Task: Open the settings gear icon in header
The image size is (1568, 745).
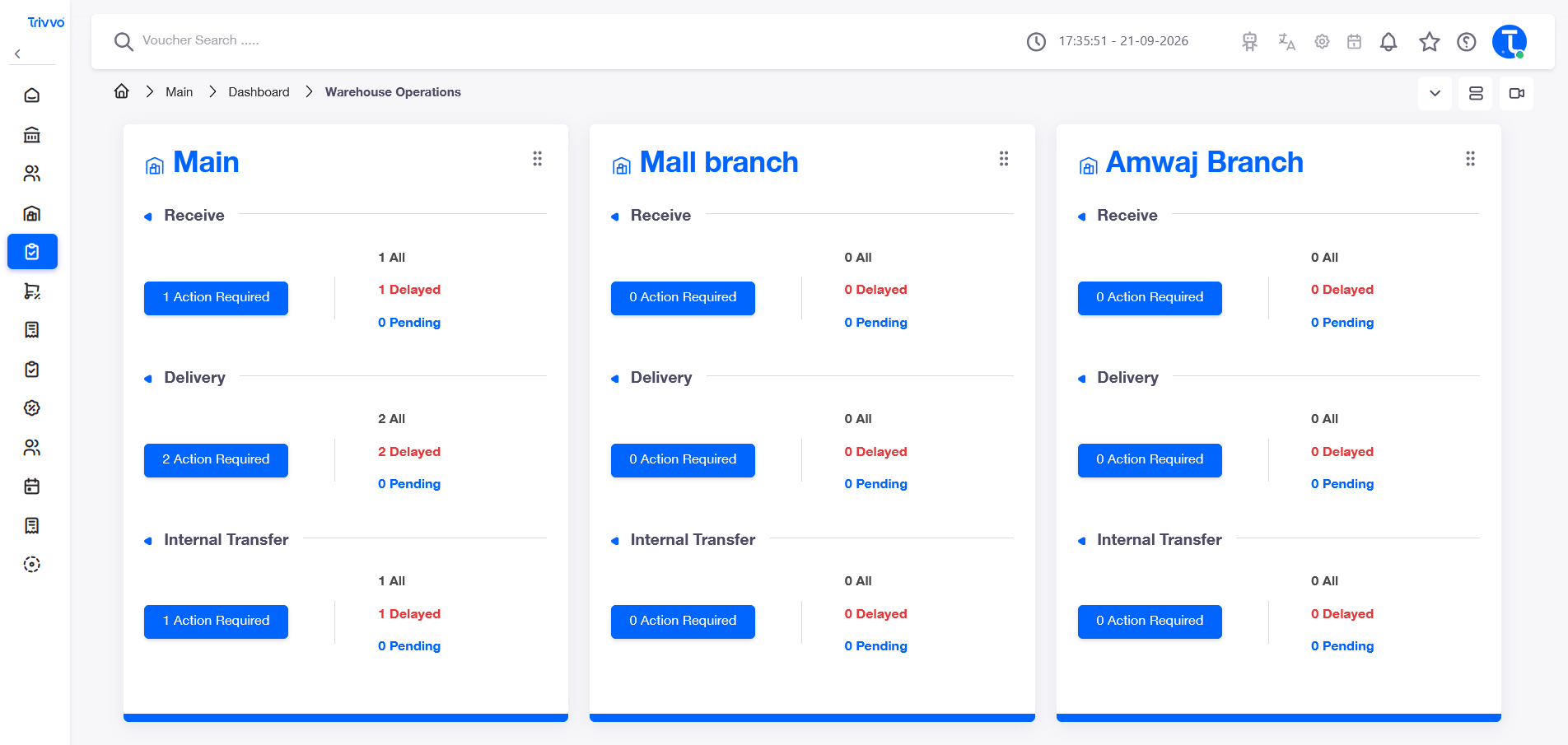Action: pyautogui.click(x=1322, y=41)
